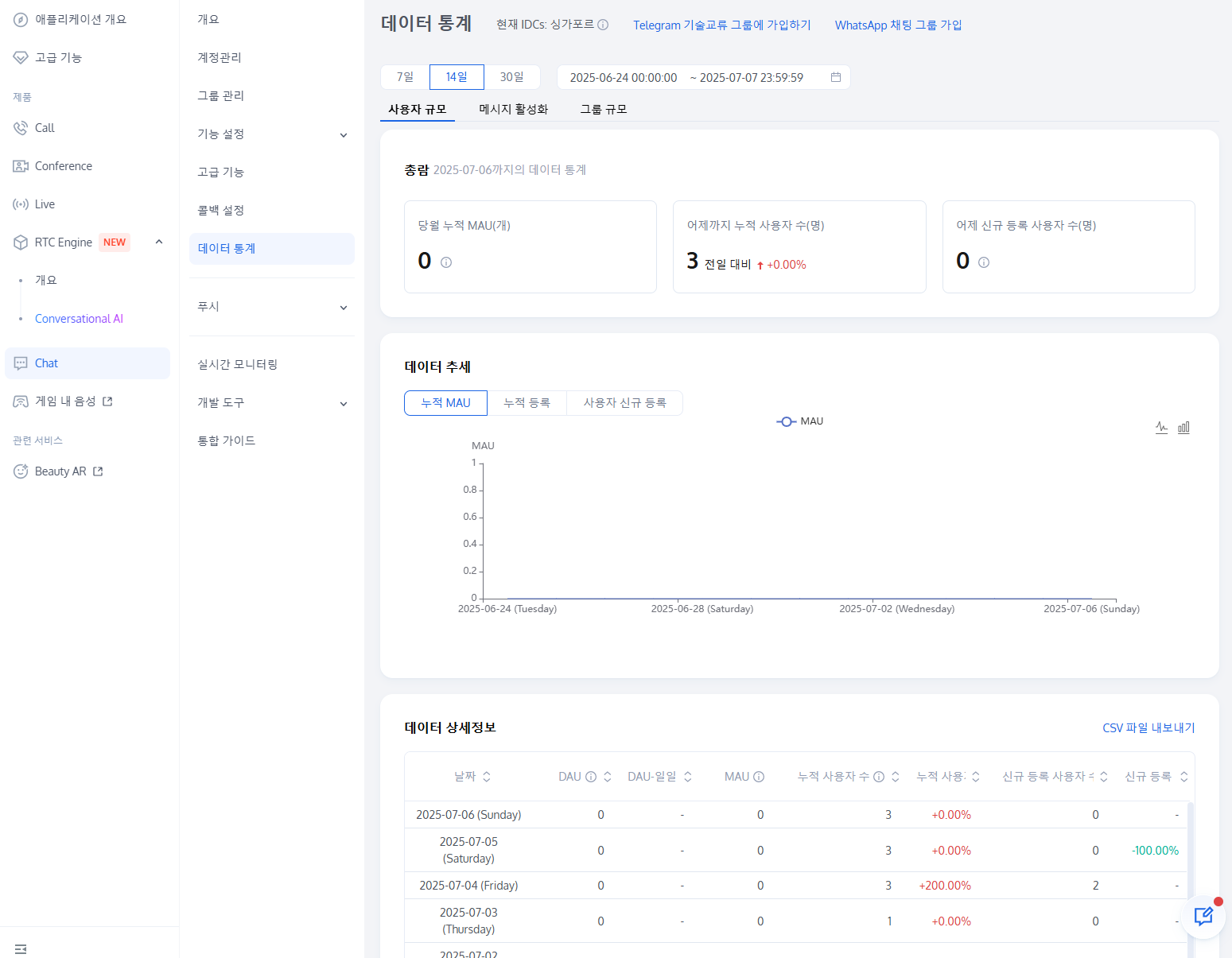The image size is (1232, 958).
Task: Open the 그룹 규모 tab
Action: pos(603,109)
